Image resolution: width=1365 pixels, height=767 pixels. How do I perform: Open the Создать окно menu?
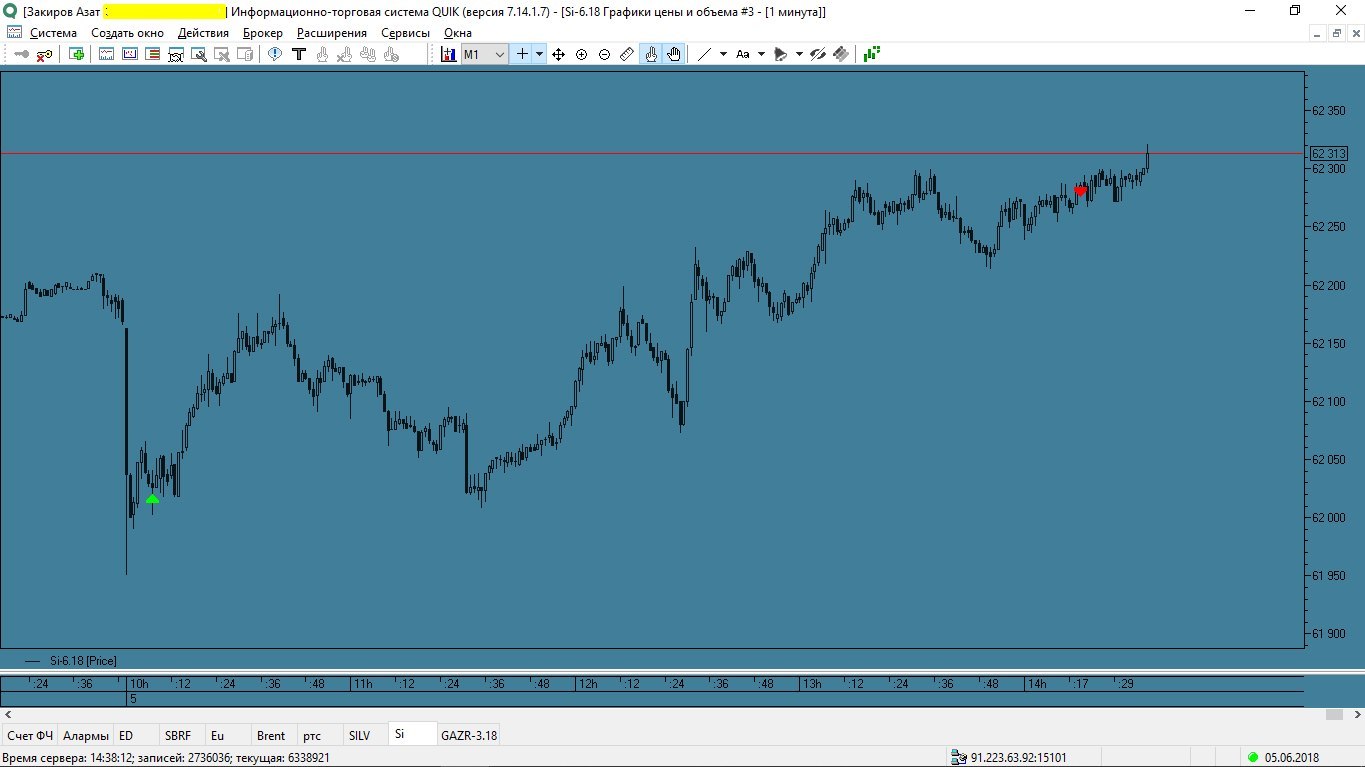coord(127,33)
